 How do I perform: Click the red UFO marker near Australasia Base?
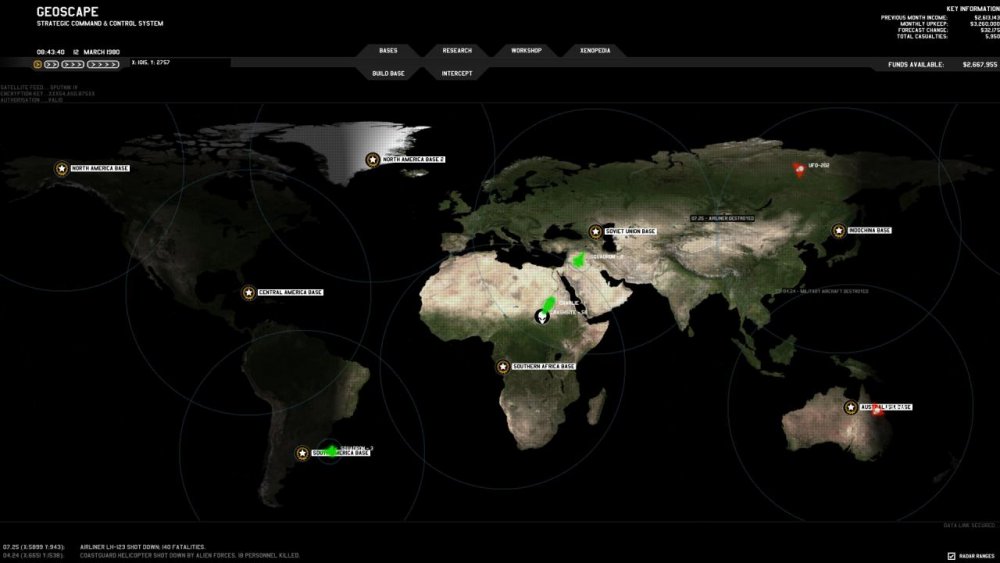pos(878,410)
